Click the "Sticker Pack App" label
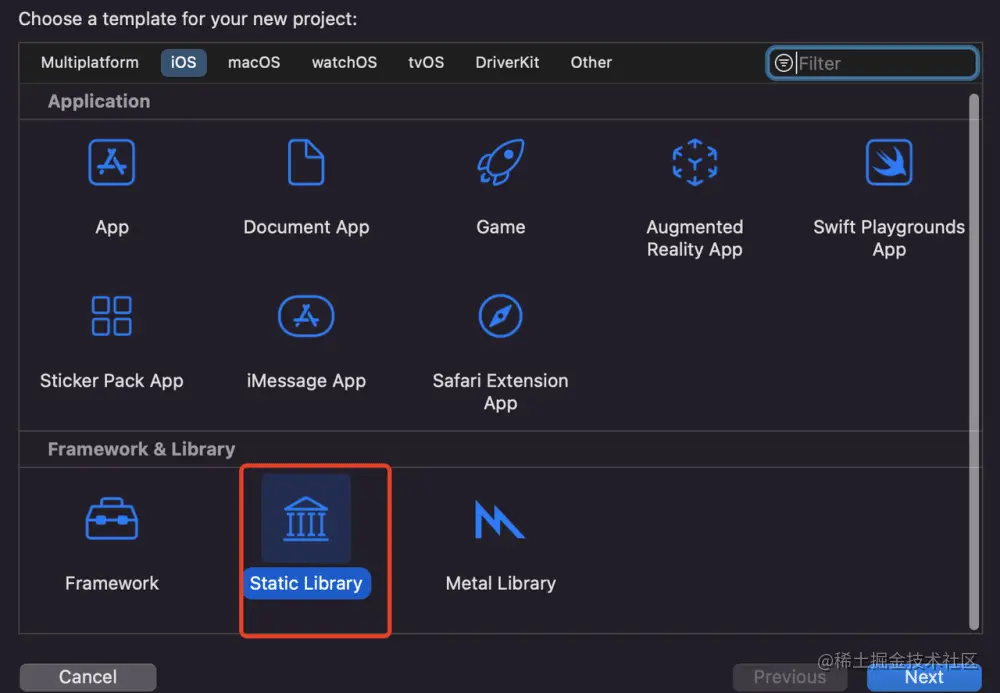 (x=112, y=381)
